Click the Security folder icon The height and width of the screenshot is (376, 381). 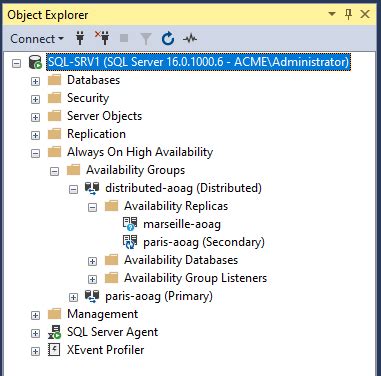[x=54, y=98]
